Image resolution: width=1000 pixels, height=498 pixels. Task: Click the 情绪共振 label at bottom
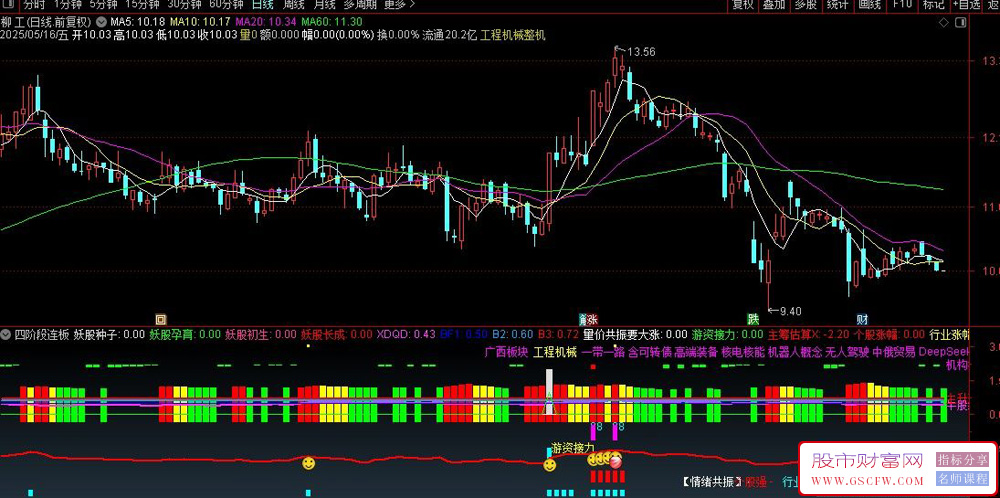pyautogui.click(x=712, y=482)
